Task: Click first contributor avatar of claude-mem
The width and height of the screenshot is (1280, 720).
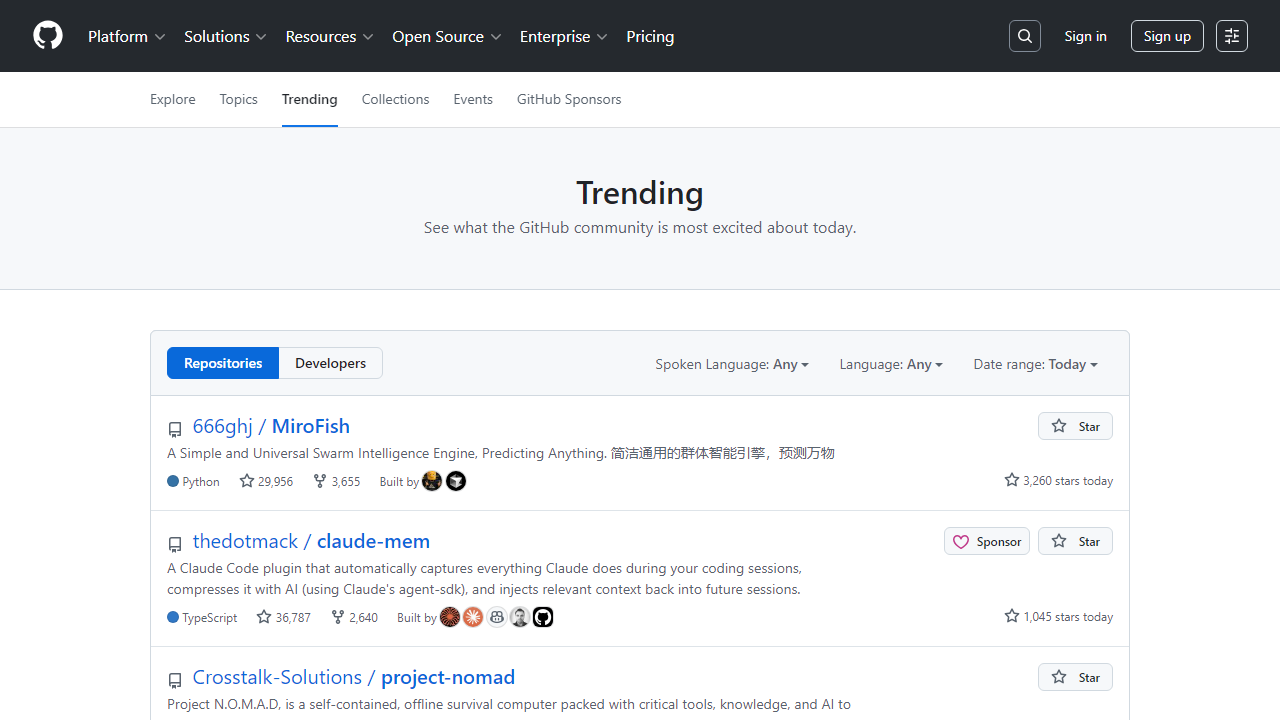Action: 450,617
